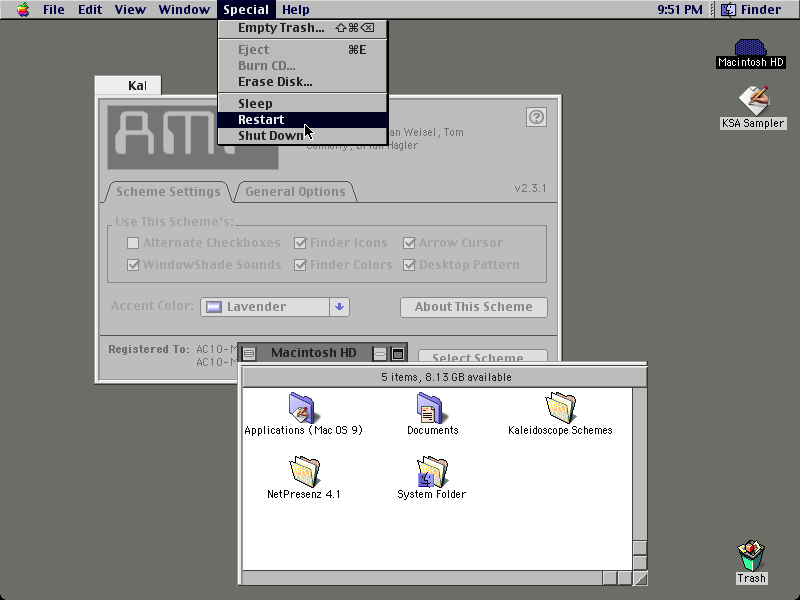This screenshot has width=800, height=600.
Task: Select the Trash icon on the desktop
Action: [751, 556]
